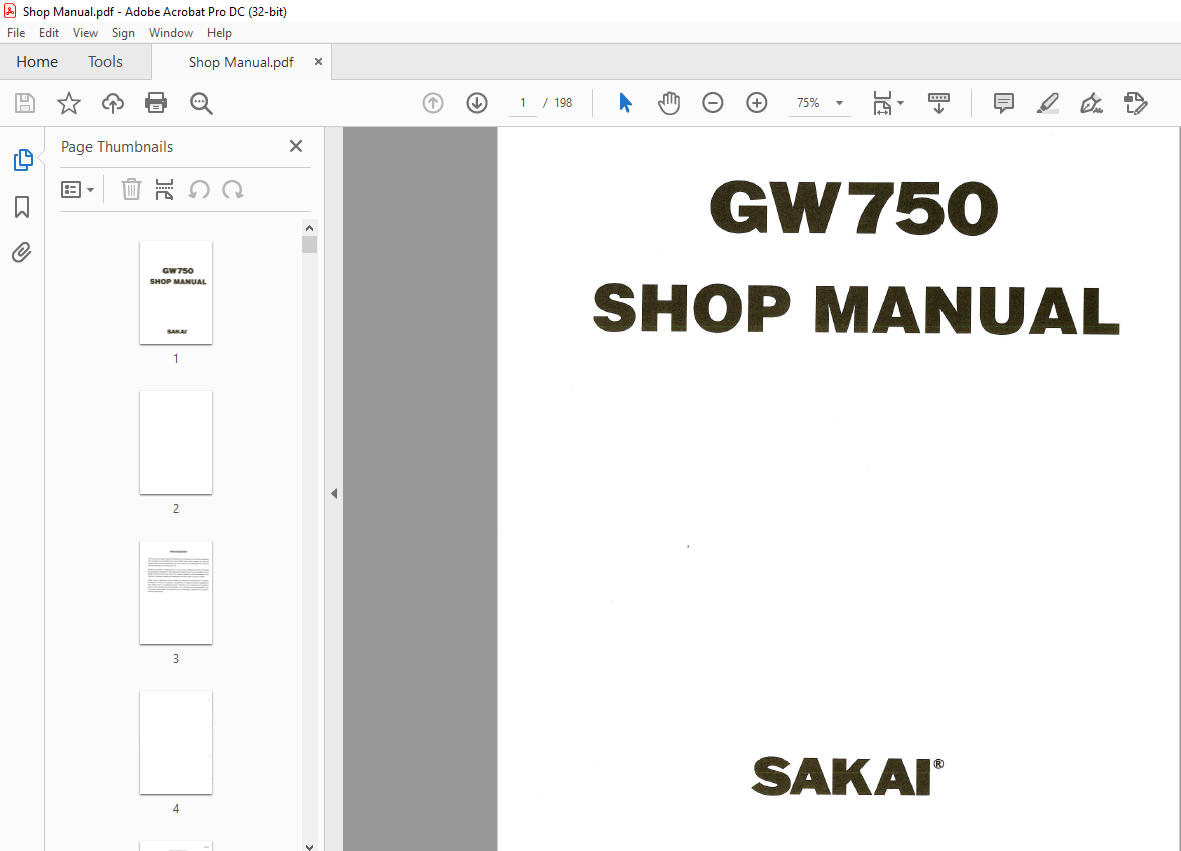1181x851 pixels.
Task: Open the View menu
Action: pyautogui.click(x=85, y=33)
